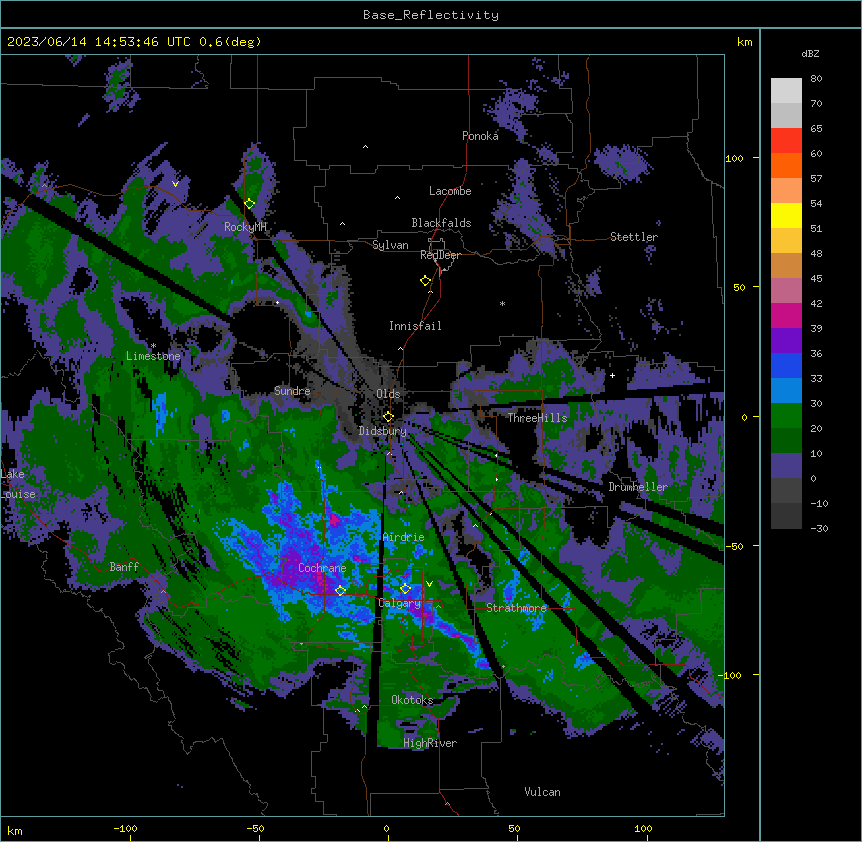Click the asterisk marker above Limestone label
Screen dimensions: 862x842
tap(154, 346)
